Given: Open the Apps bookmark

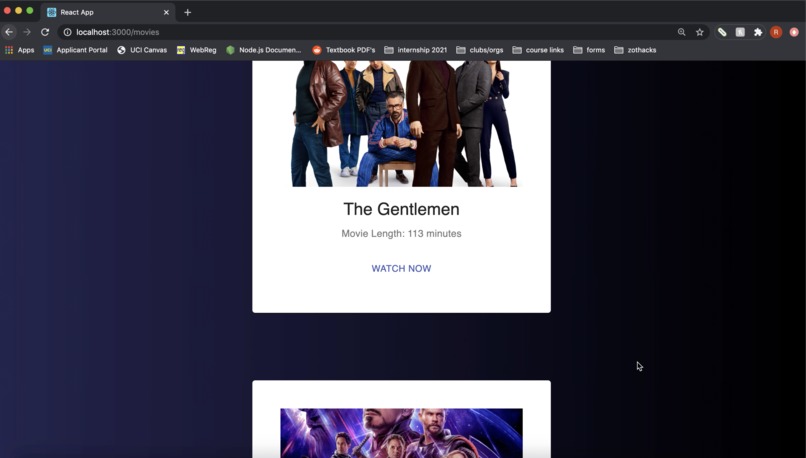Looking at the screenshot, I should pyautogui.click(x=20, y=50).
